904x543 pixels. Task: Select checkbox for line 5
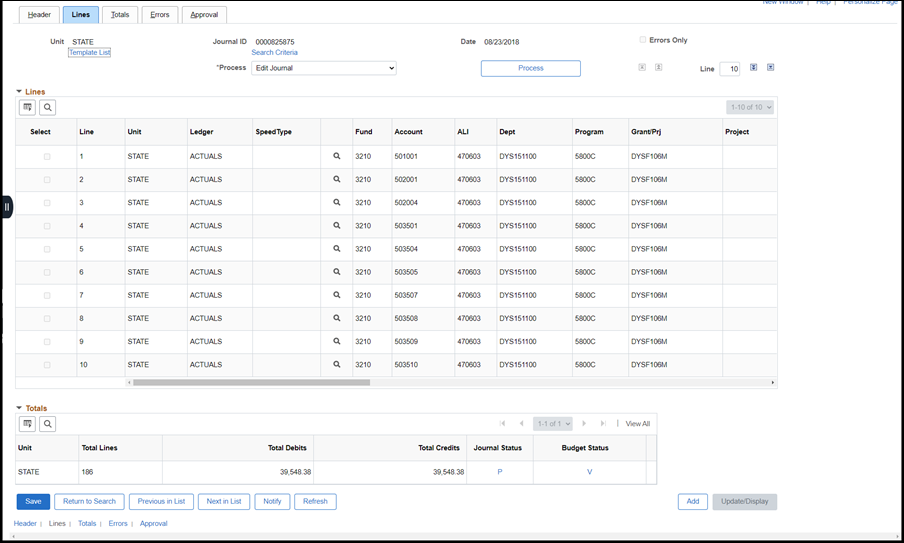[x=47, y=250]
